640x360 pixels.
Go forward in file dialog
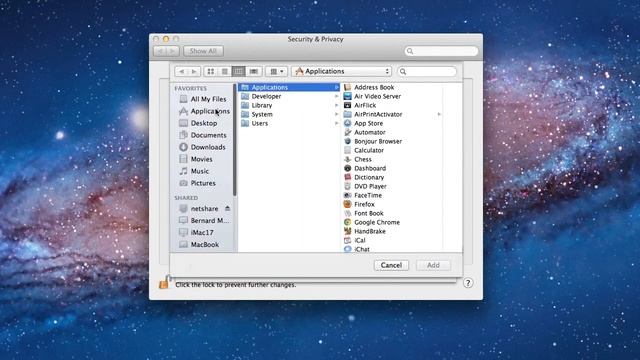click(194, 71)
